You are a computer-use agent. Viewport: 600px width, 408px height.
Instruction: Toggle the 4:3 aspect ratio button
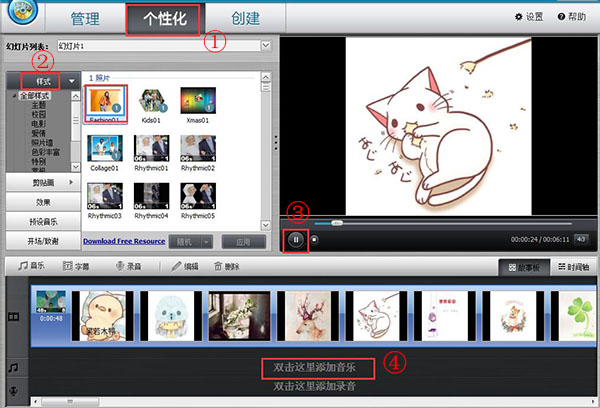pos(581,239)
